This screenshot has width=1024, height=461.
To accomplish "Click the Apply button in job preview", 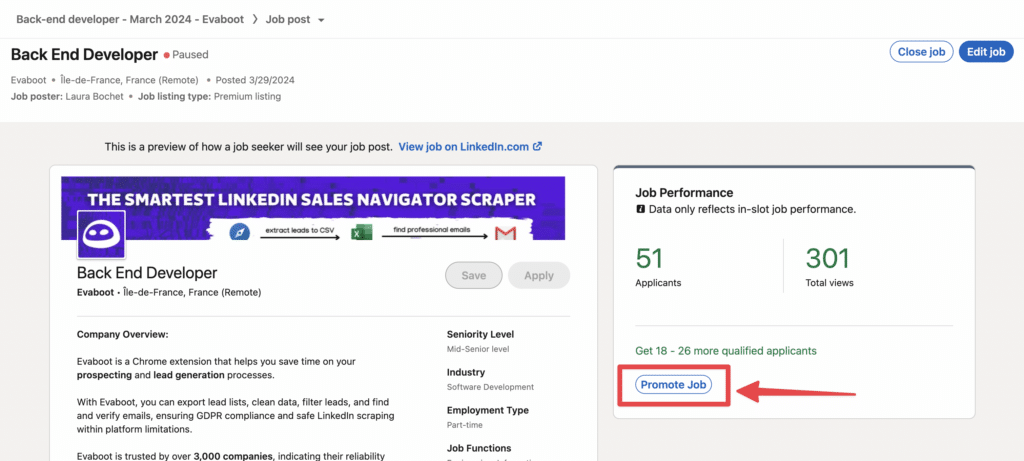I will click(539, 276).
